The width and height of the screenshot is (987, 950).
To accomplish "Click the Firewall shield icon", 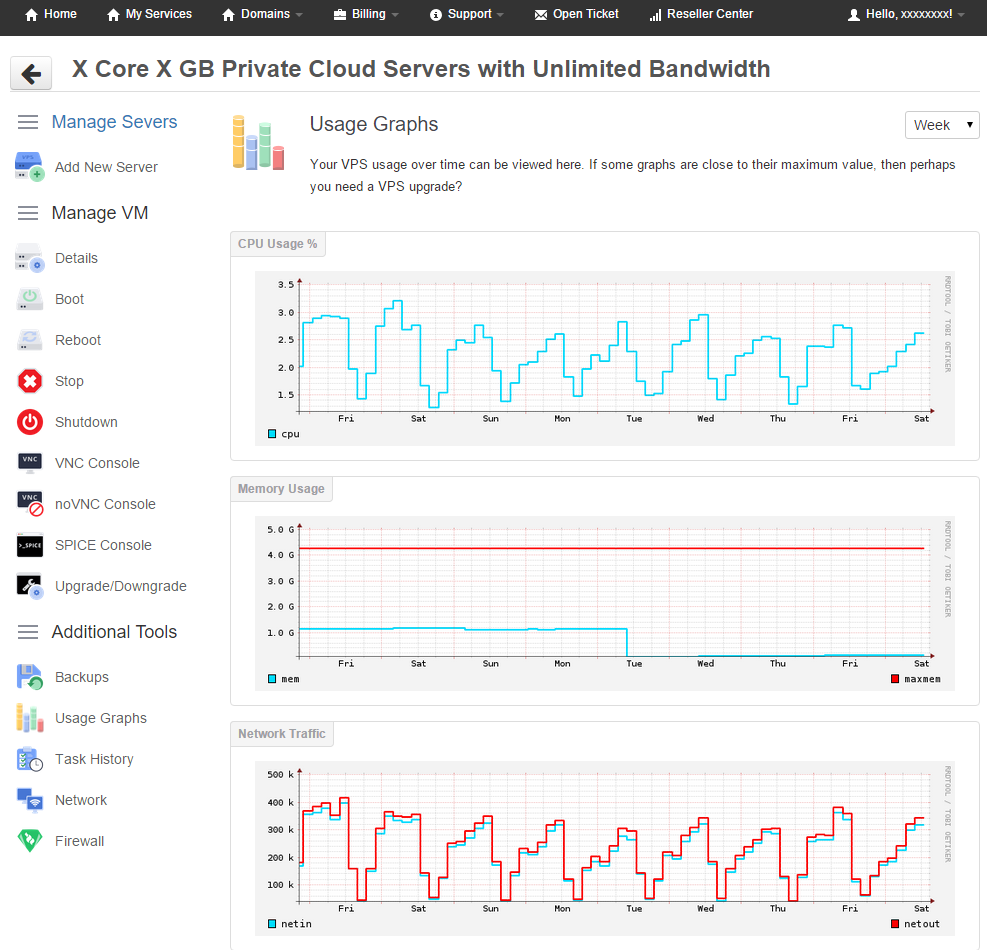I will [30, 841].
